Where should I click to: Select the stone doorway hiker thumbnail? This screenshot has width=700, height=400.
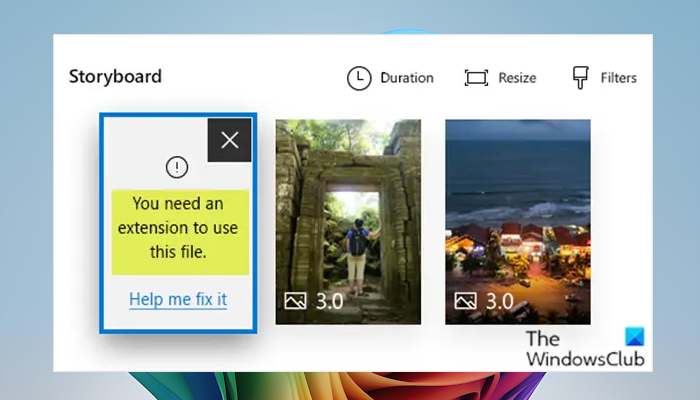tap(348, 222)
